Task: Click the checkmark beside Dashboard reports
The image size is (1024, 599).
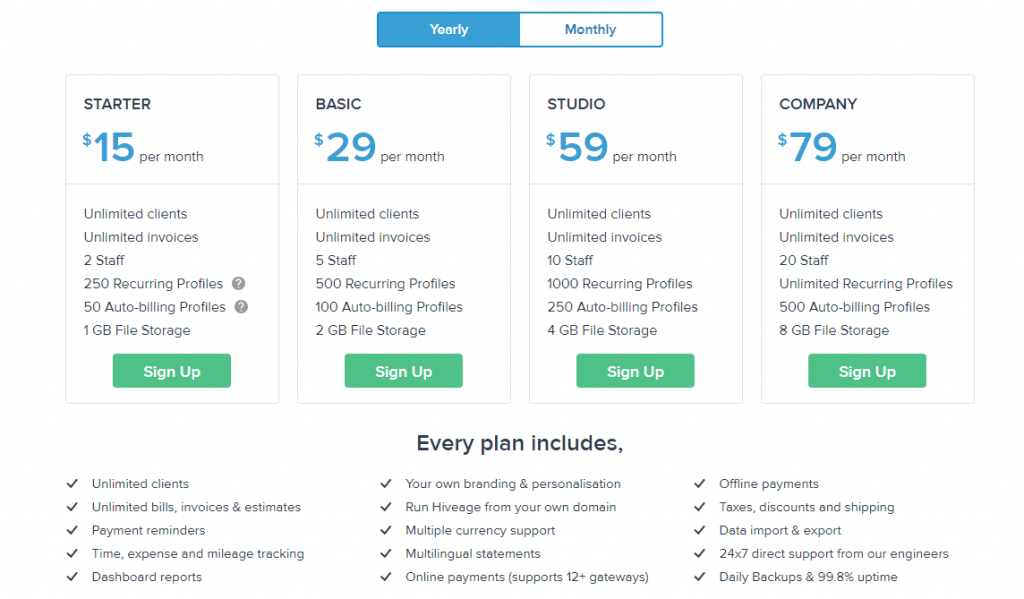Action: pos(72,577)
